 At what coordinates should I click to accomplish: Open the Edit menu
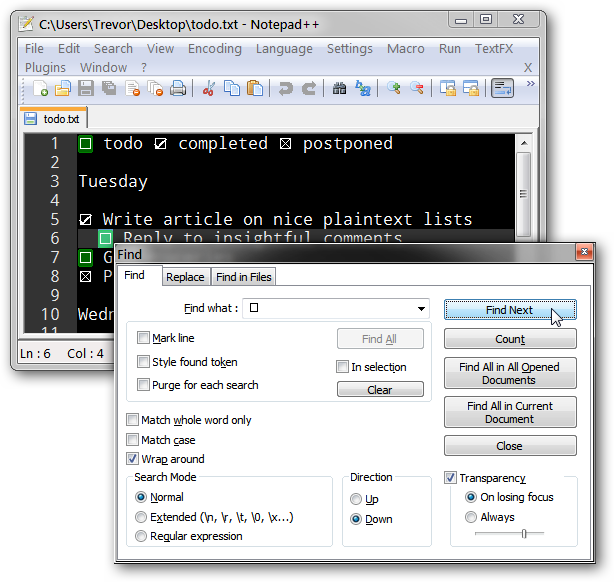69,49
